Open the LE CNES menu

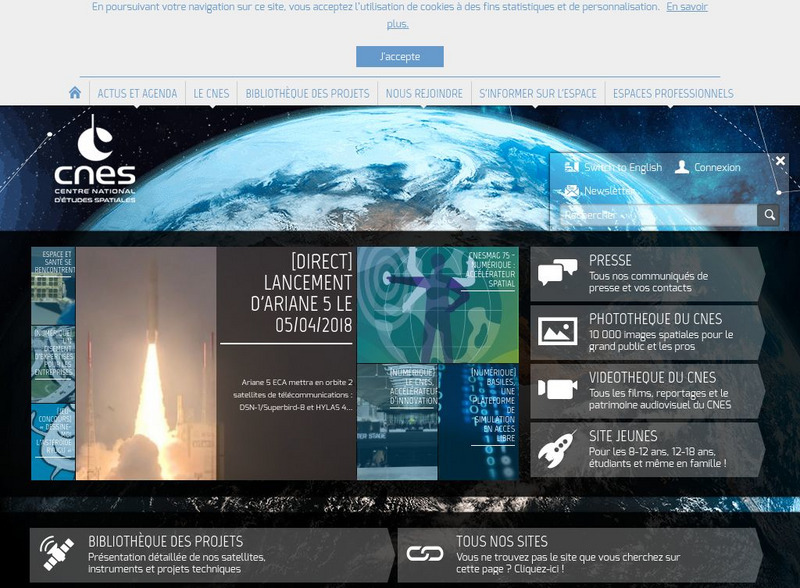pyautogui.click(x=211, y=93)
